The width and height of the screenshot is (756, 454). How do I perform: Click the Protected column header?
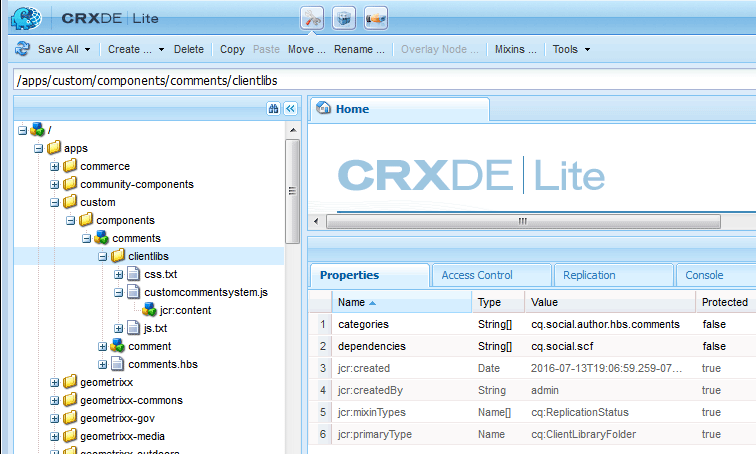[x=726, y=302]
